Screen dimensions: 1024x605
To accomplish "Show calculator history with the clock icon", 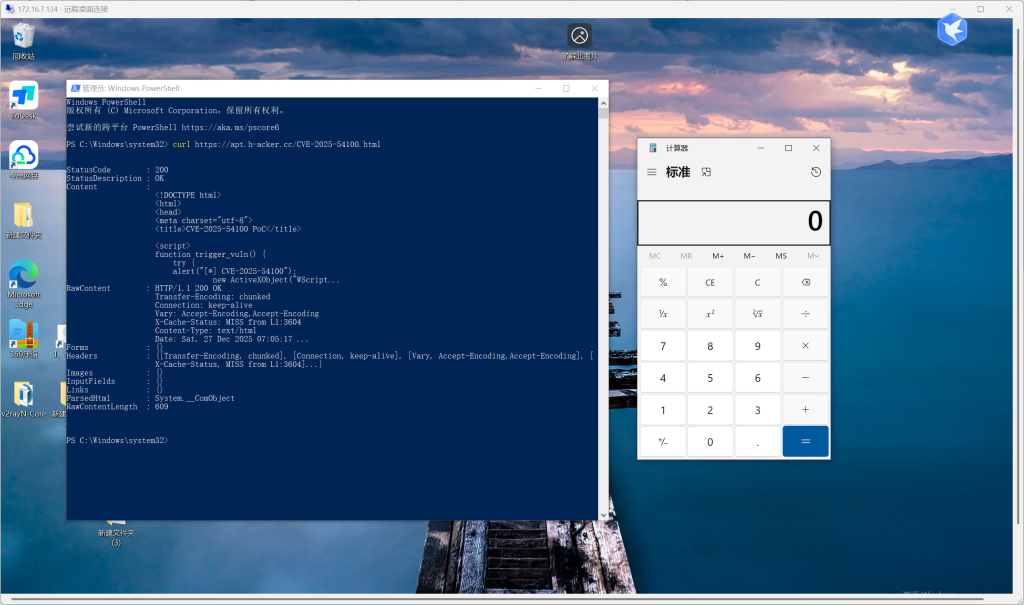I will 815,172.
